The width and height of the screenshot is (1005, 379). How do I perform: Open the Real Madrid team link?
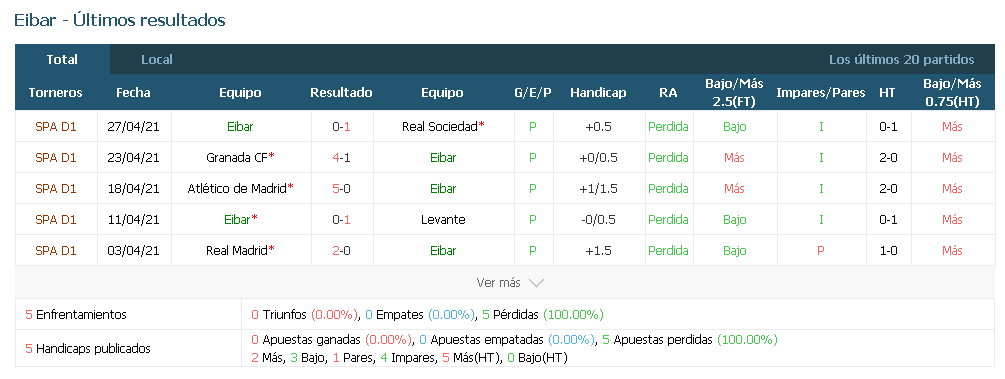click(x=237, y=250)
